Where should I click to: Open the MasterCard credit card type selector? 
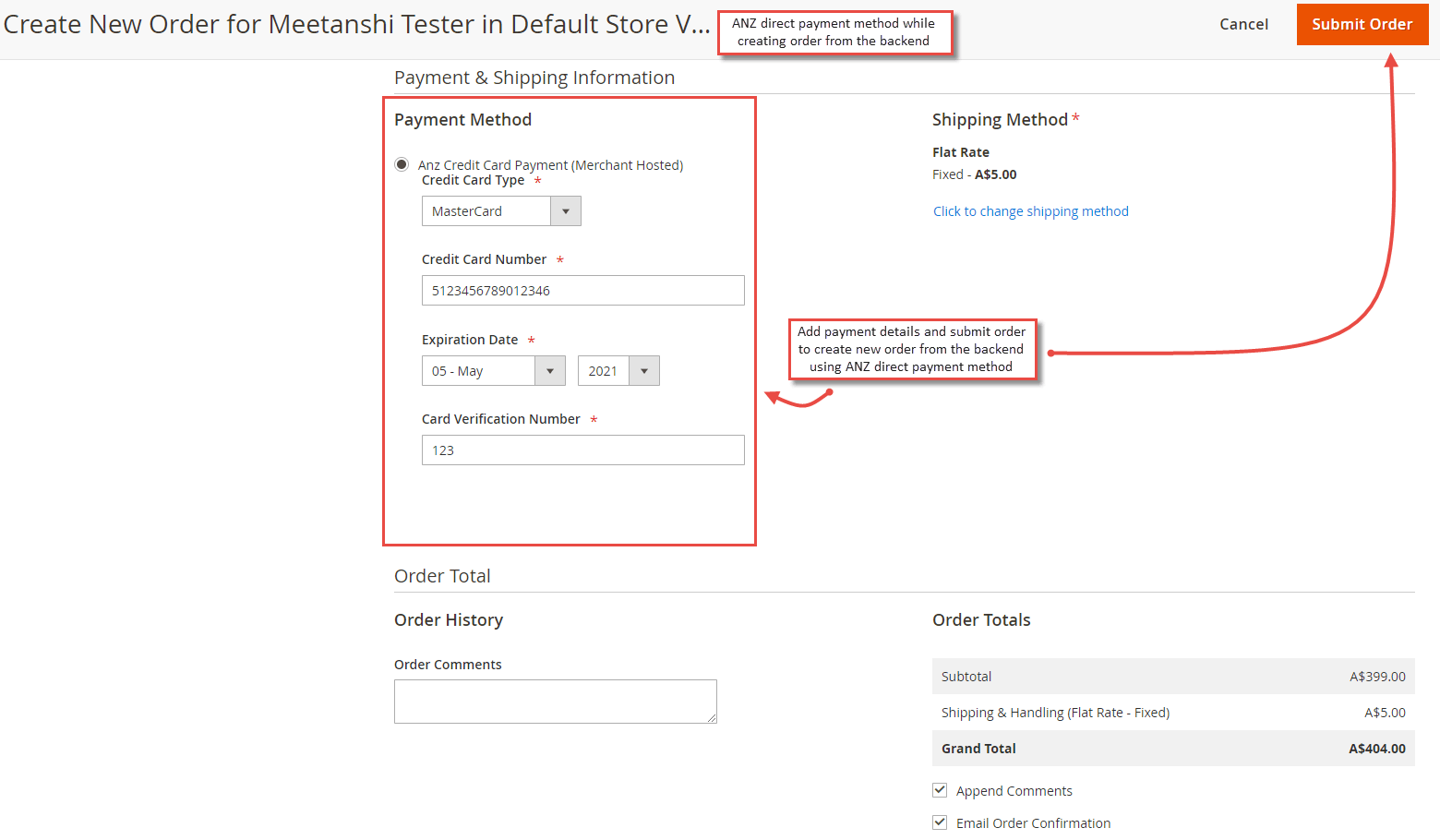[487, 210]
